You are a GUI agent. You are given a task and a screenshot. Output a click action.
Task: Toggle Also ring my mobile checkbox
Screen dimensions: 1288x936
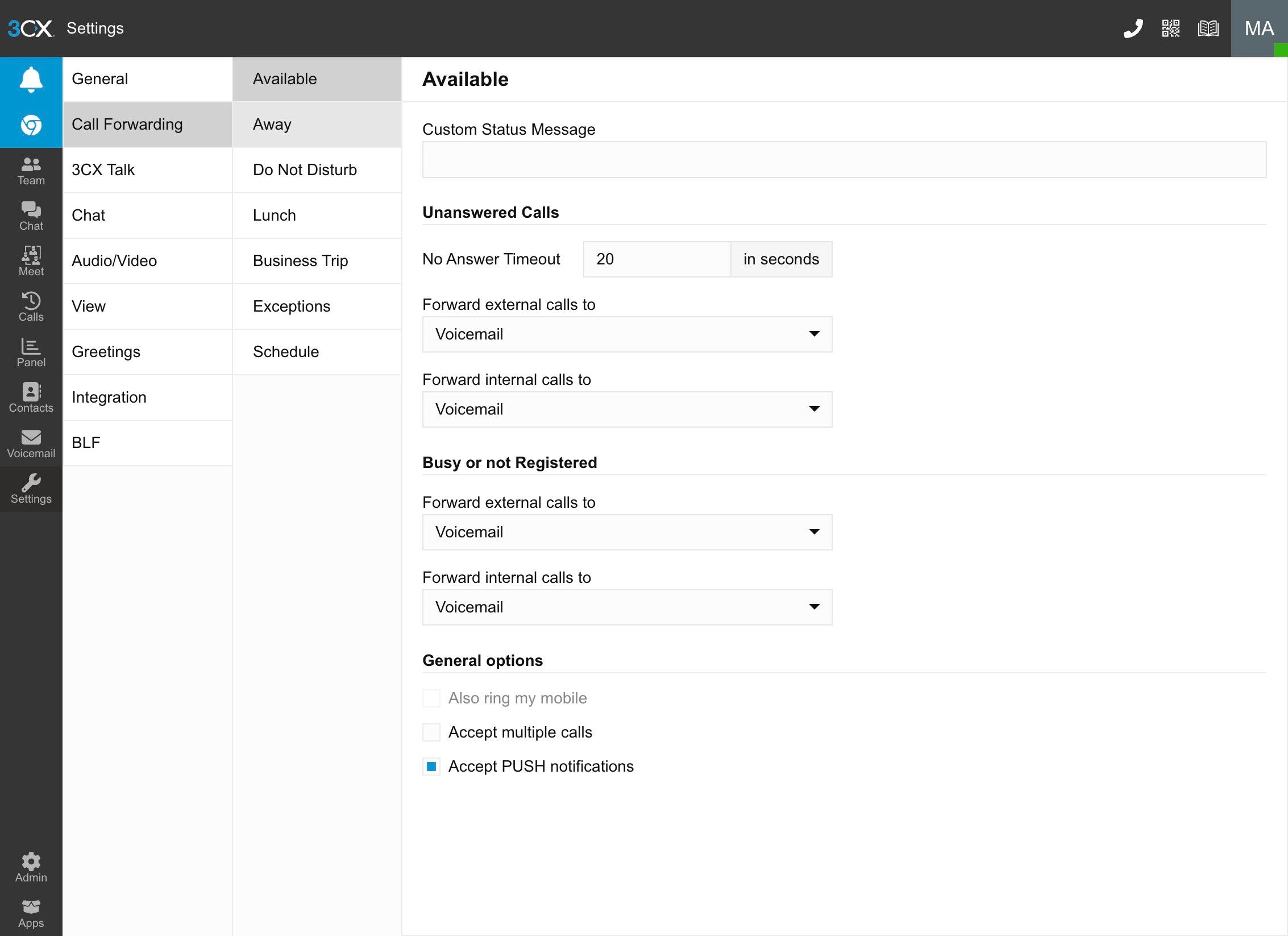pyautogui.click(x=431, y=698)
